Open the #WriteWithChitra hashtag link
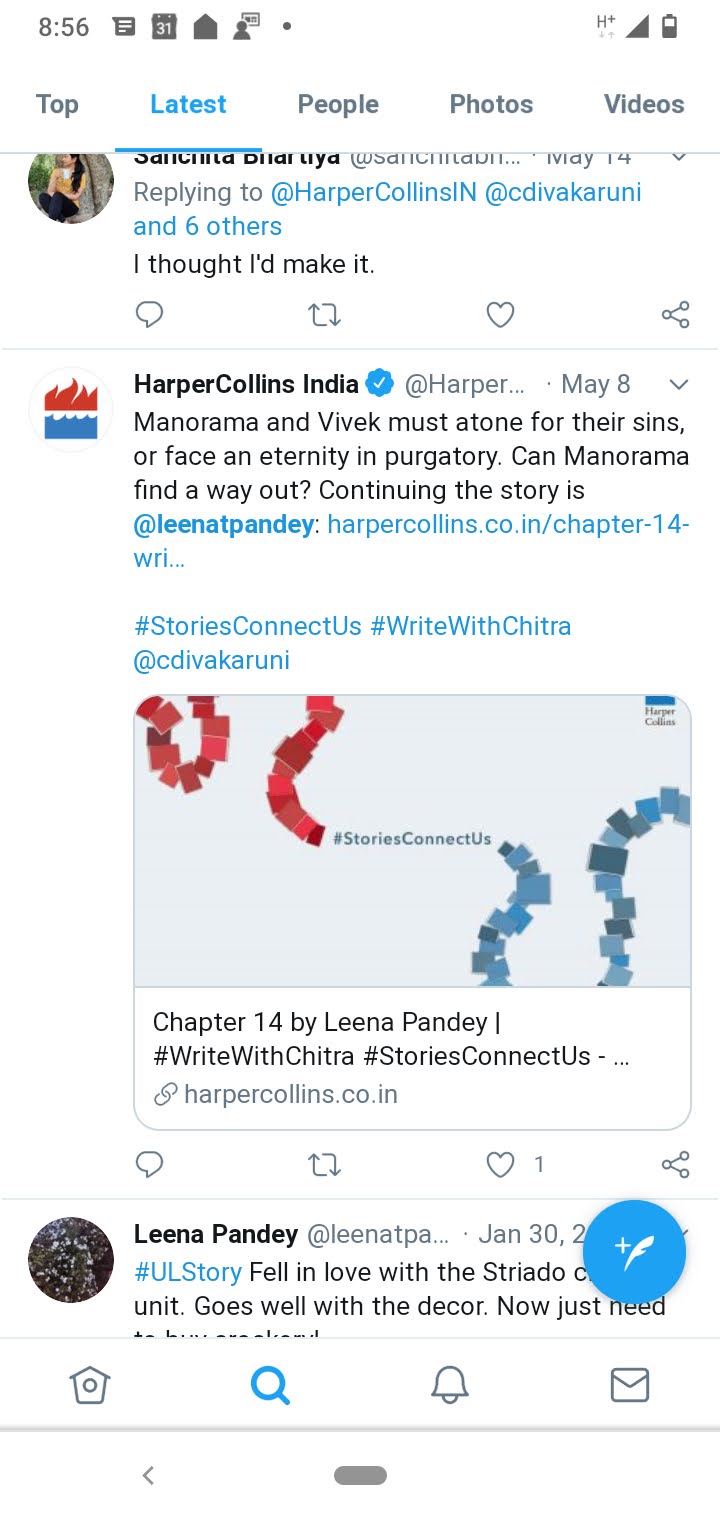720x1520 pixels. (471, 626)
